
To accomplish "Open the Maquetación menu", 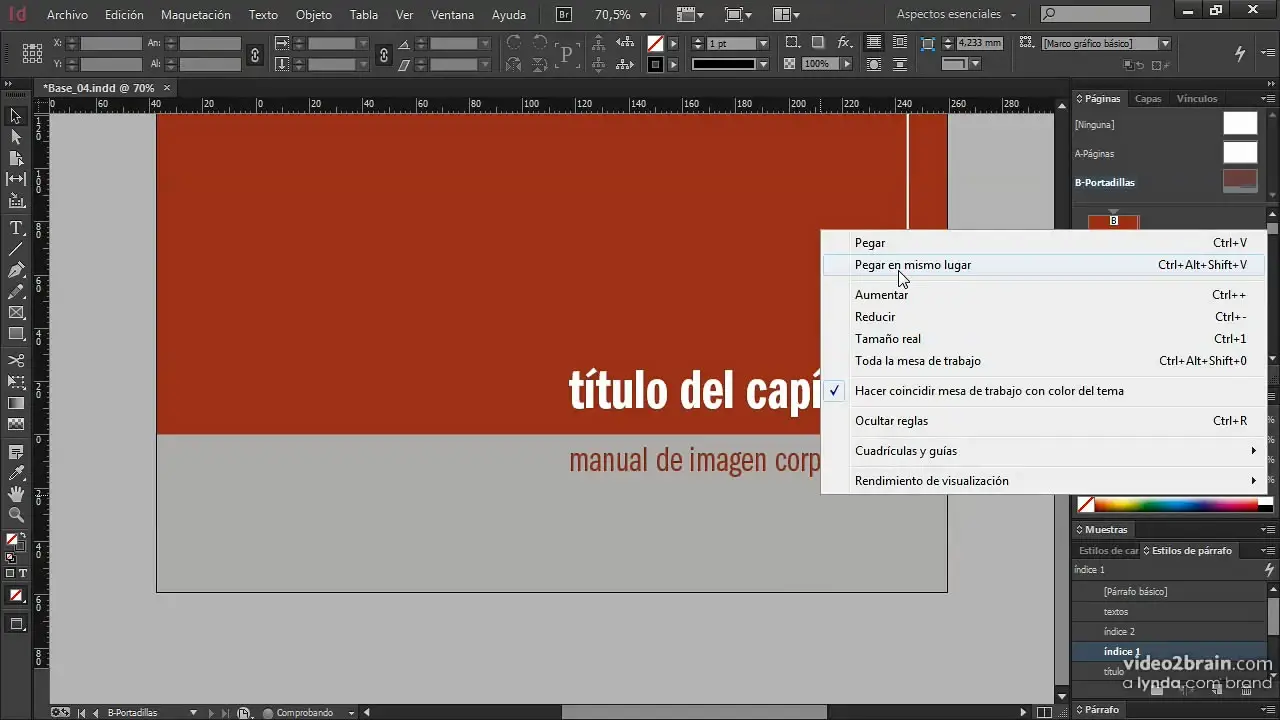I will [196, 15].
